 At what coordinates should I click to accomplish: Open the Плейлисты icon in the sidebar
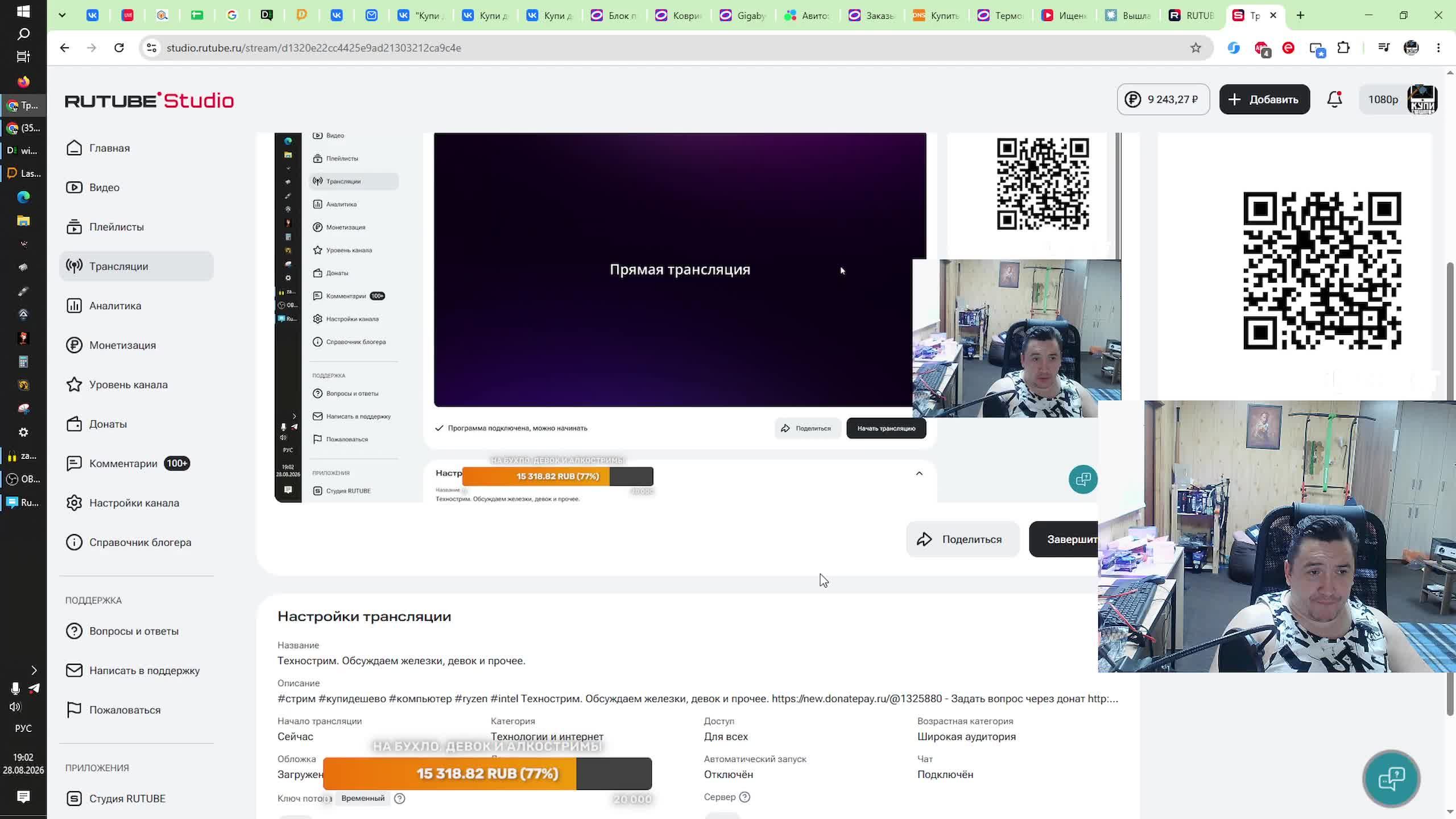coord(74,227)
